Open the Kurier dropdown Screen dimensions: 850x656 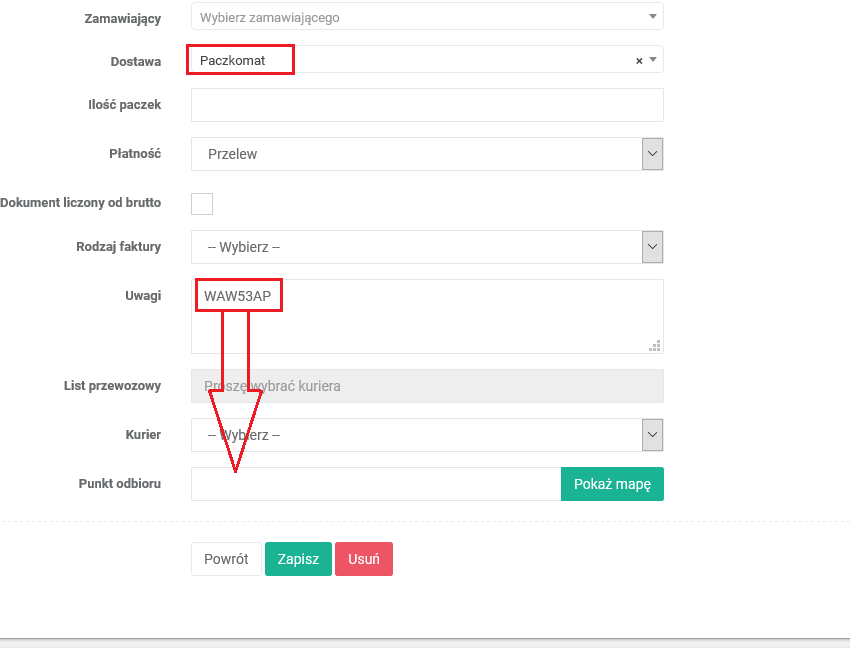pyautogui.click(x=427, y=435)
